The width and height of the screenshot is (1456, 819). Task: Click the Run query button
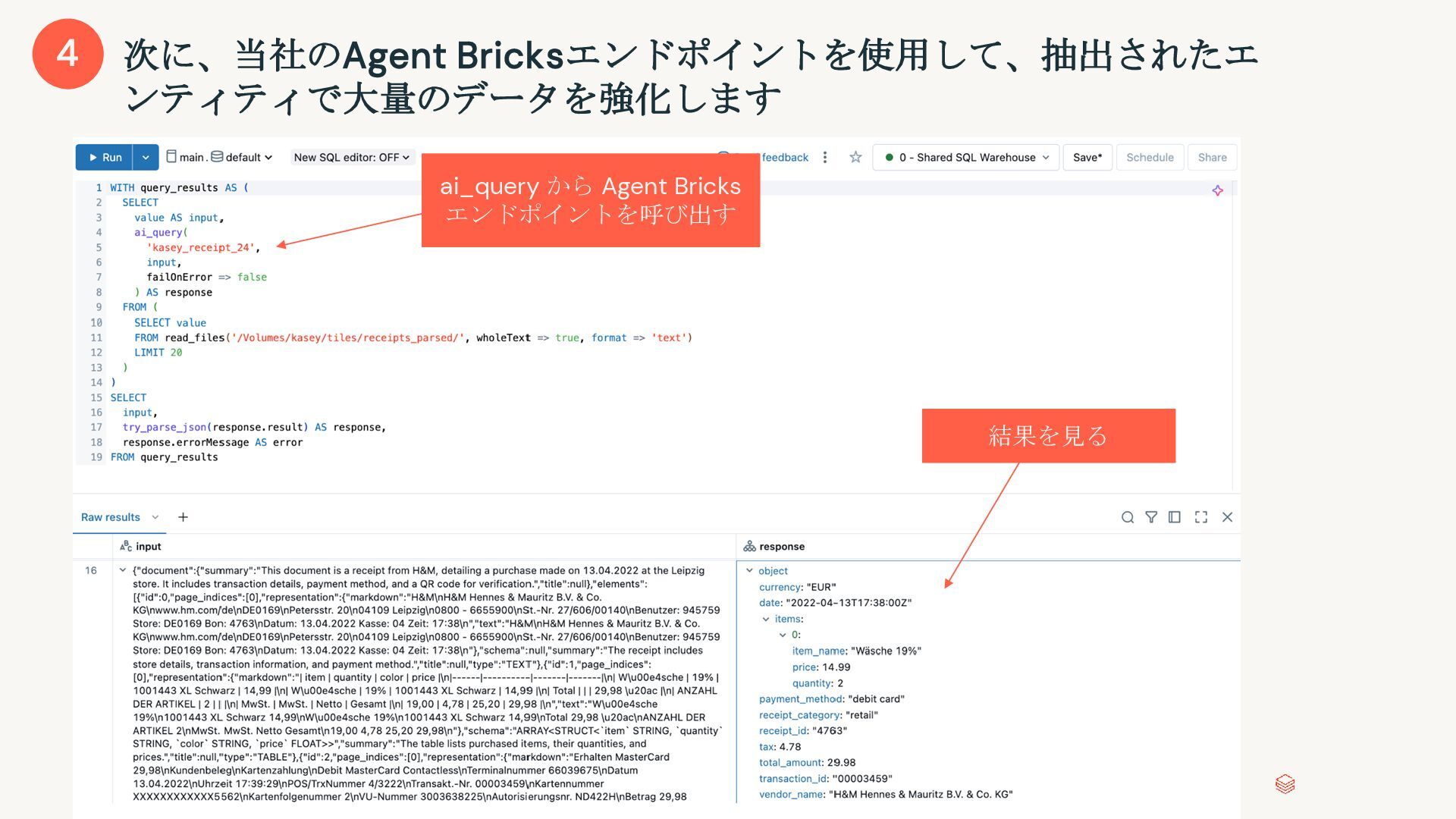pyautogui.click(x=105, y=157)
